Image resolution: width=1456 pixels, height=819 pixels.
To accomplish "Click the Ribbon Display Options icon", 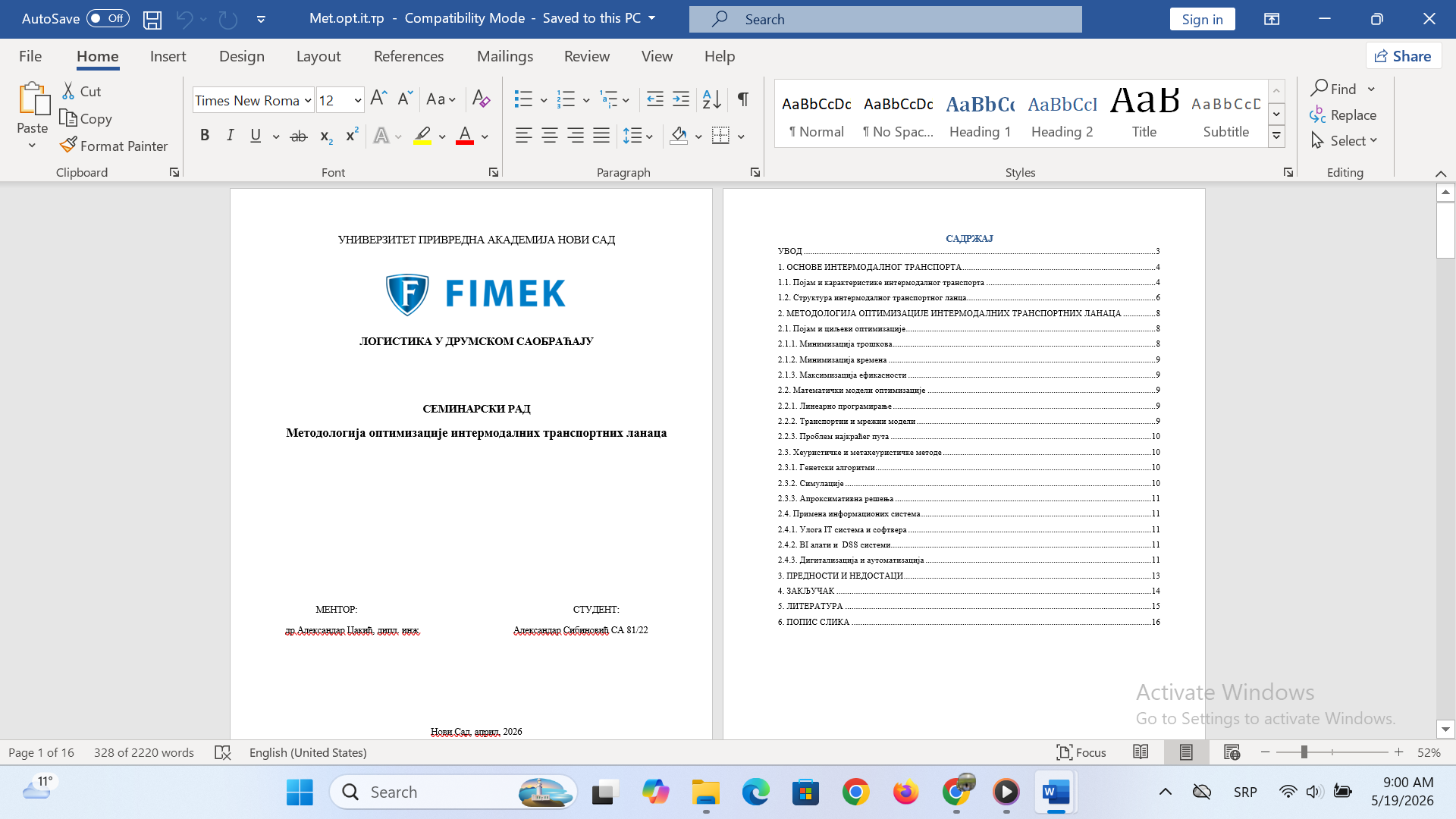I will [1272, 19].
